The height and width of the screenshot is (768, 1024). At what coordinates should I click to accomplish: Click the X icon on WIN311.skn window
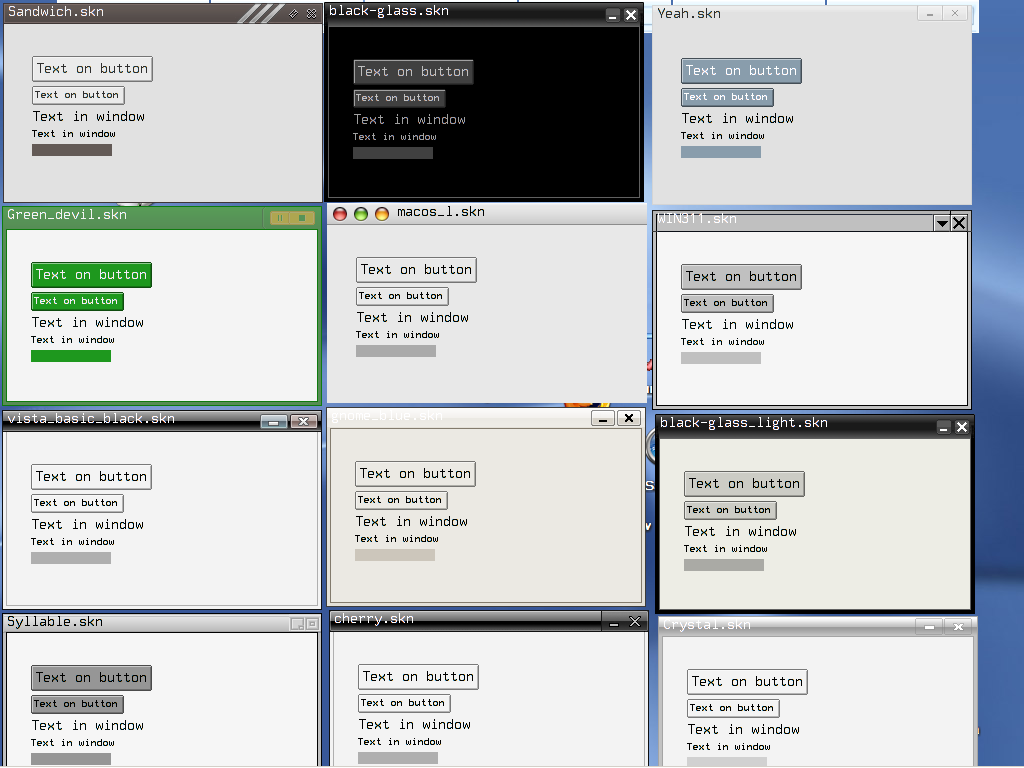(x=959, y=223)
